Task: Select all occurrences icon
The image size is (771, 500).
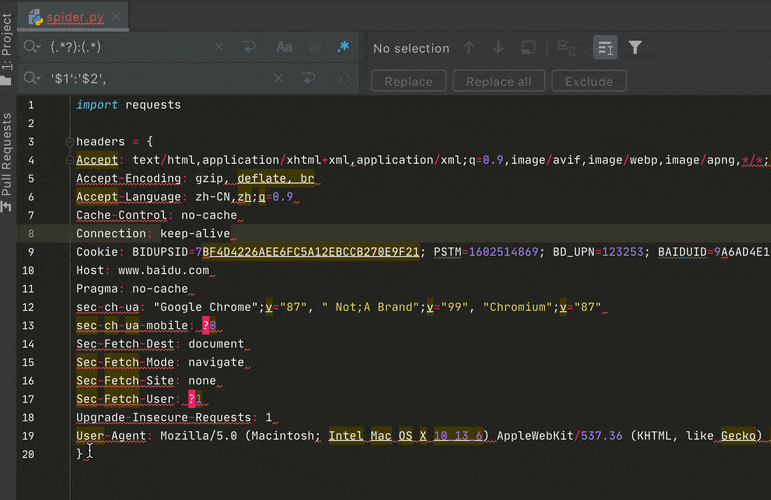Action: point(566,48)
